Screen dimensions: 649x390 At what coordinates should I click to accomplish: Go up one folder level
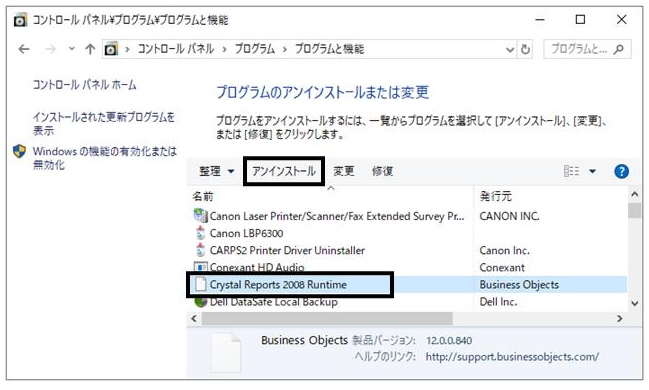(x=90, y=49)
